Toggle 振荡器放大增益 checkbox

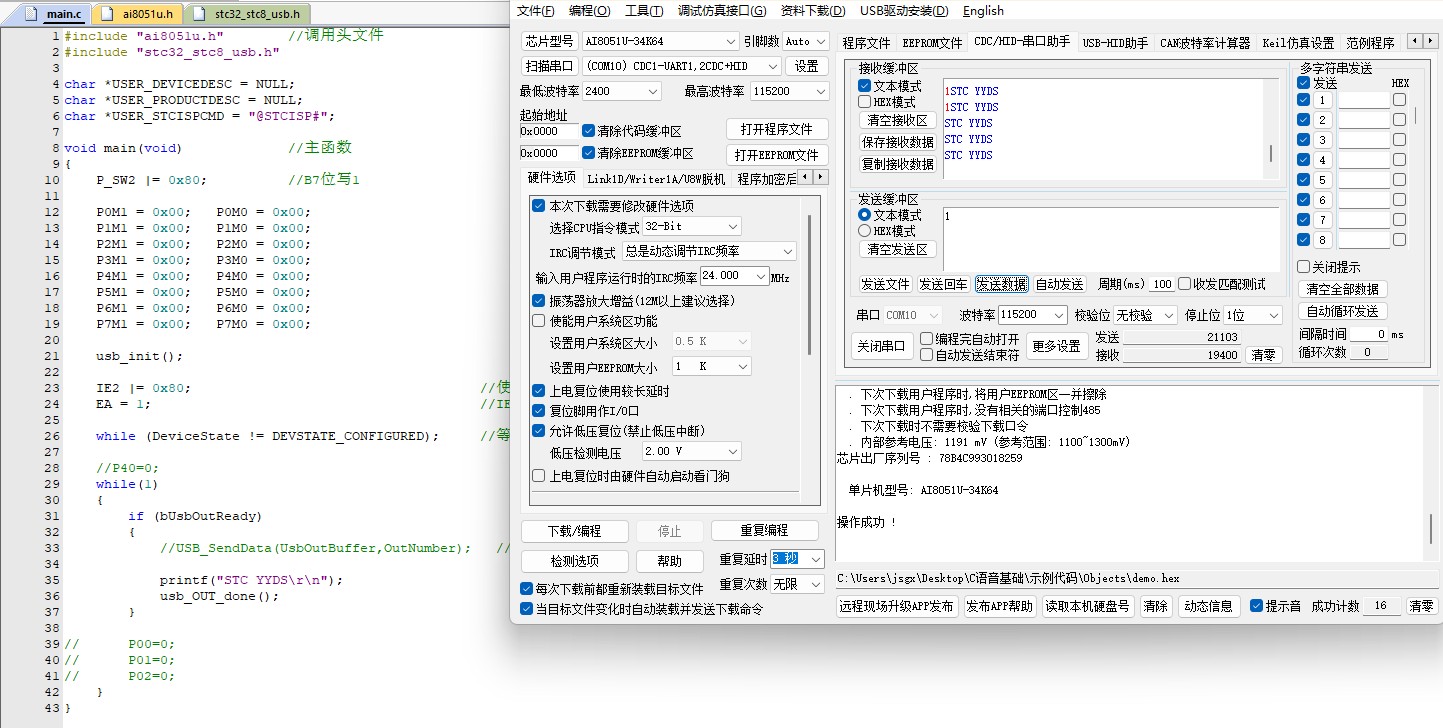click(x=539, y=301)
